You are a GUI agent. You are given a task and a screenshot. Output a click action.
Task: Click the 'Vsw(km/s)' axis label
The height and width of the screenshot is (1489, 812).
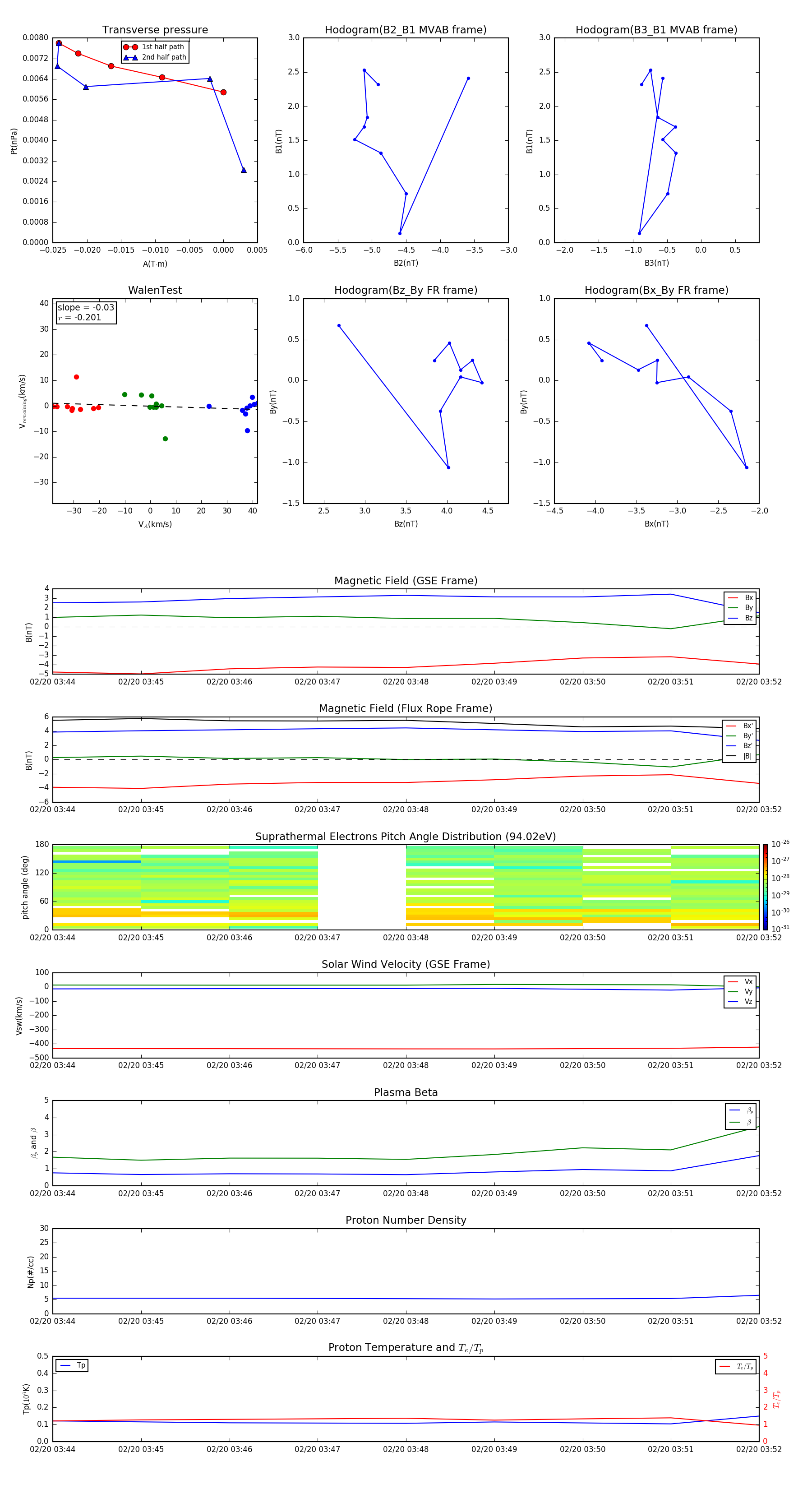19,1016
